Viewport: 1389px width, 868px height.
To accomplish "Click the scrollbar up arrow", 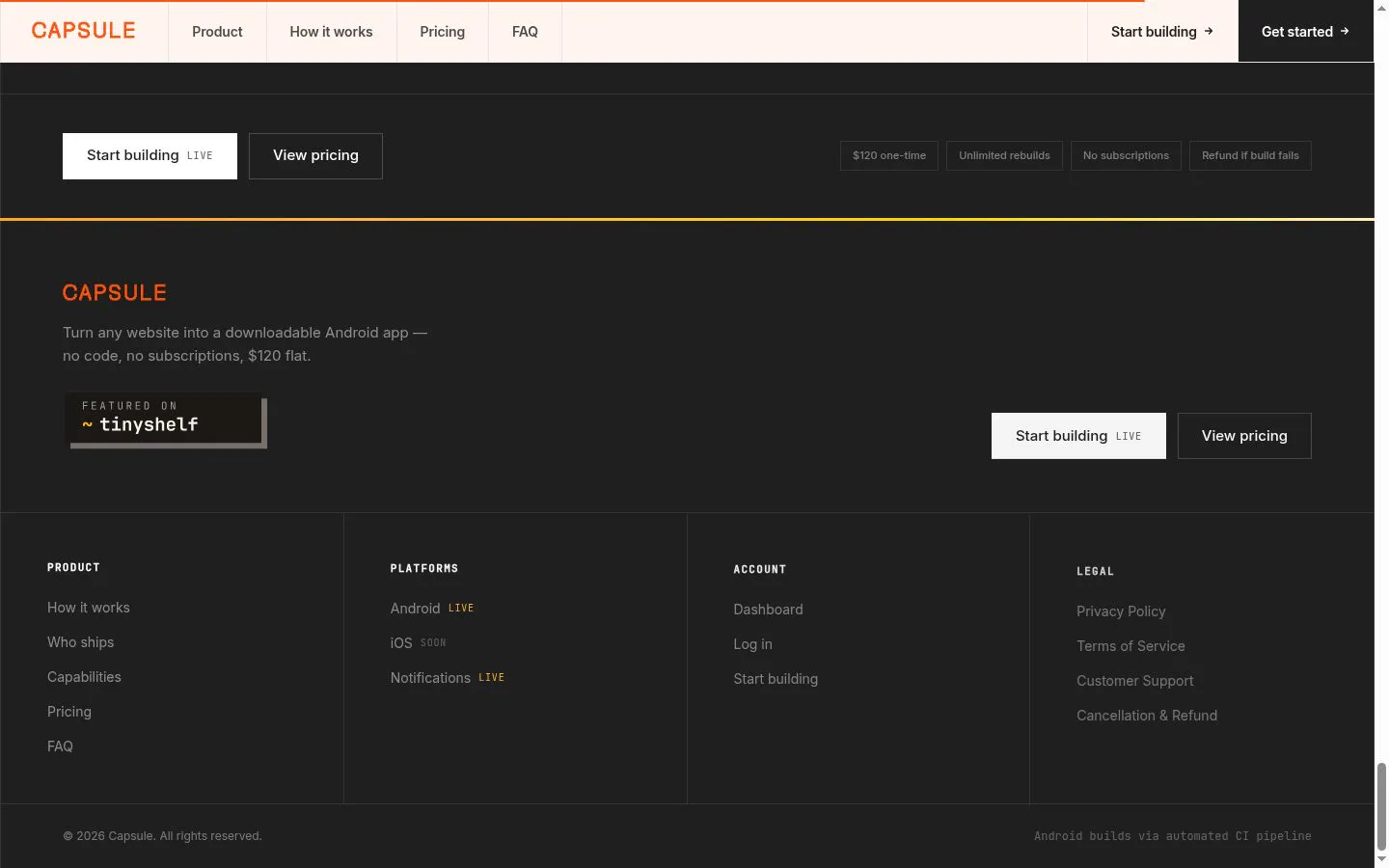I will pos(1381,8).
